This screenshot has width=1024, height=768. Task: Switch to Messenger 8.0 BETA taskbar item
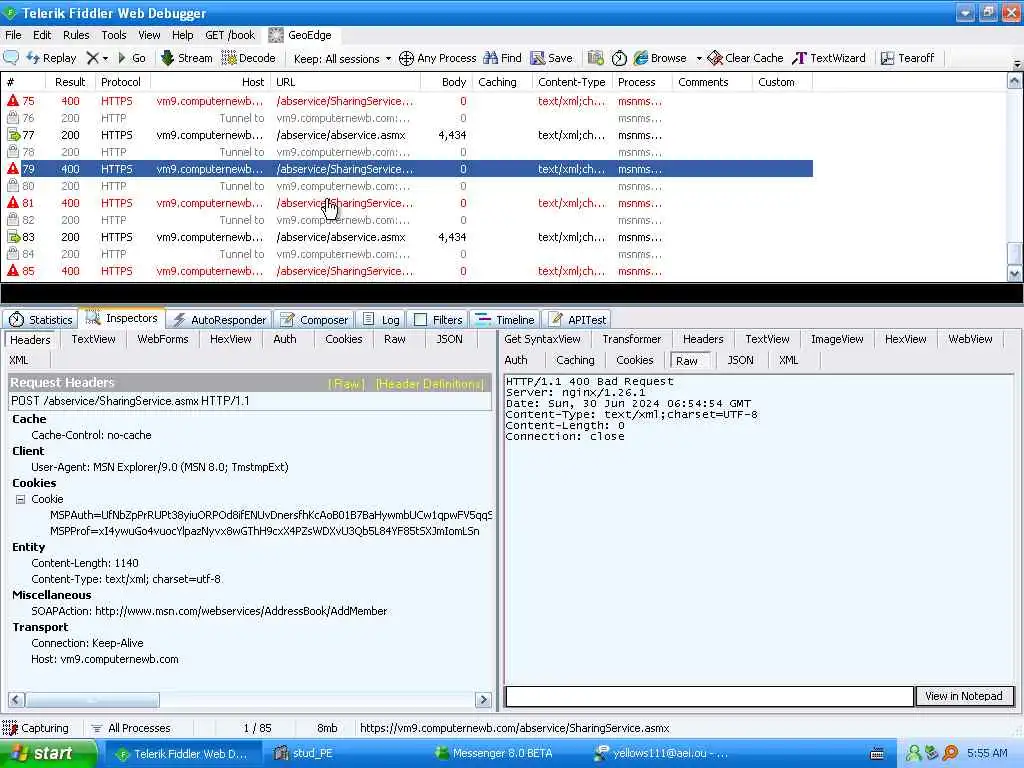[x=494, y=754]
